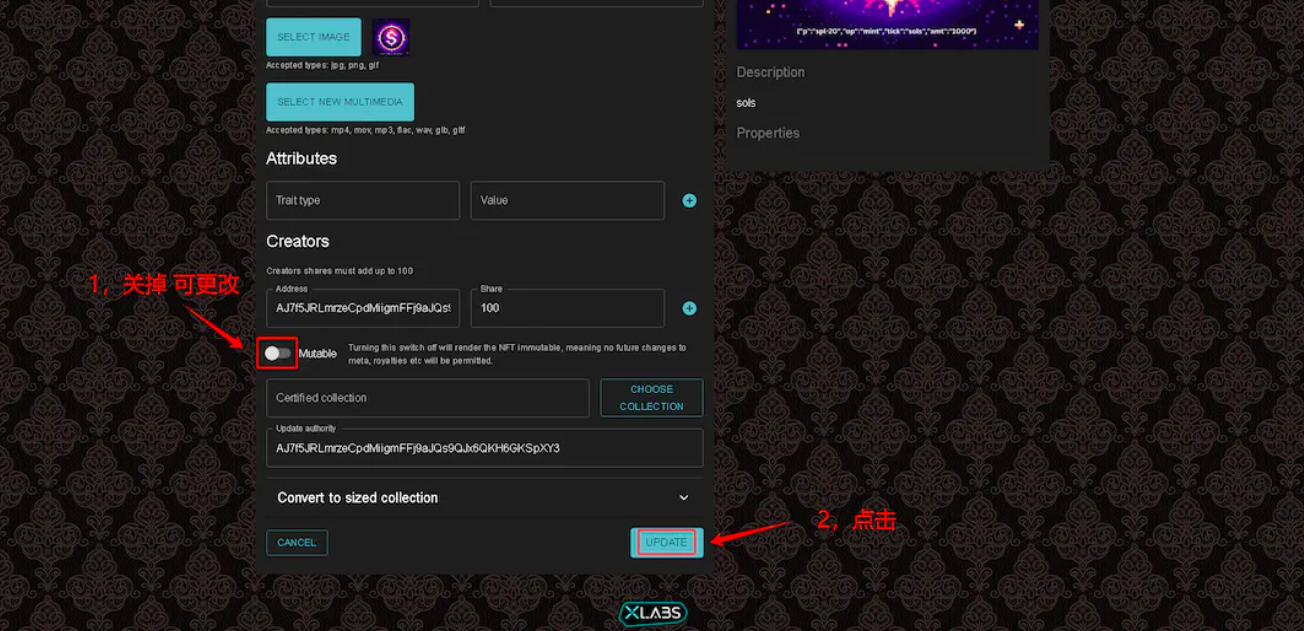Click the Share percentage field
Image resolution: width=1304 pixels, height=631 pixels.
568,308
